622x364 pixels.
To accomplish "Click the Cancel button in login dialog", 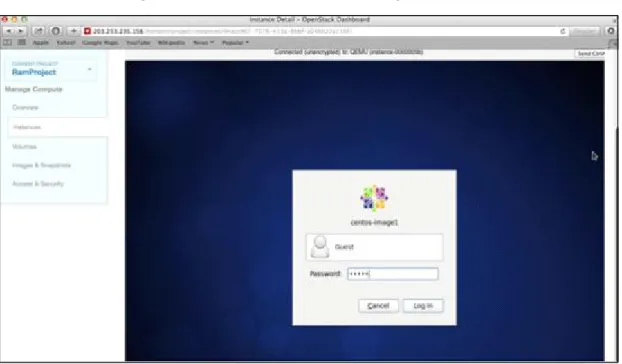I will [378, 306].
